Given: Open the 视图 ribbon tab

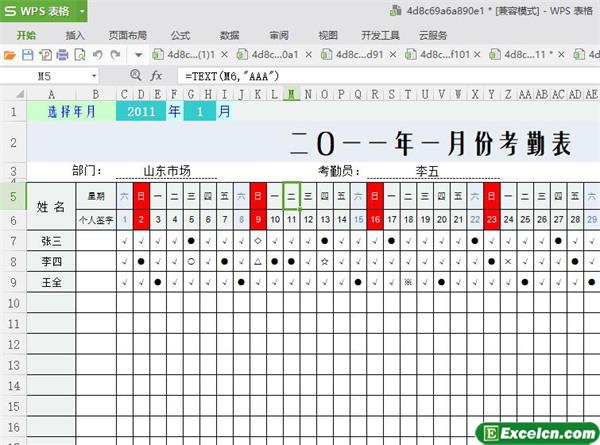Looking at the screenshot, I should tap(328, 36).
